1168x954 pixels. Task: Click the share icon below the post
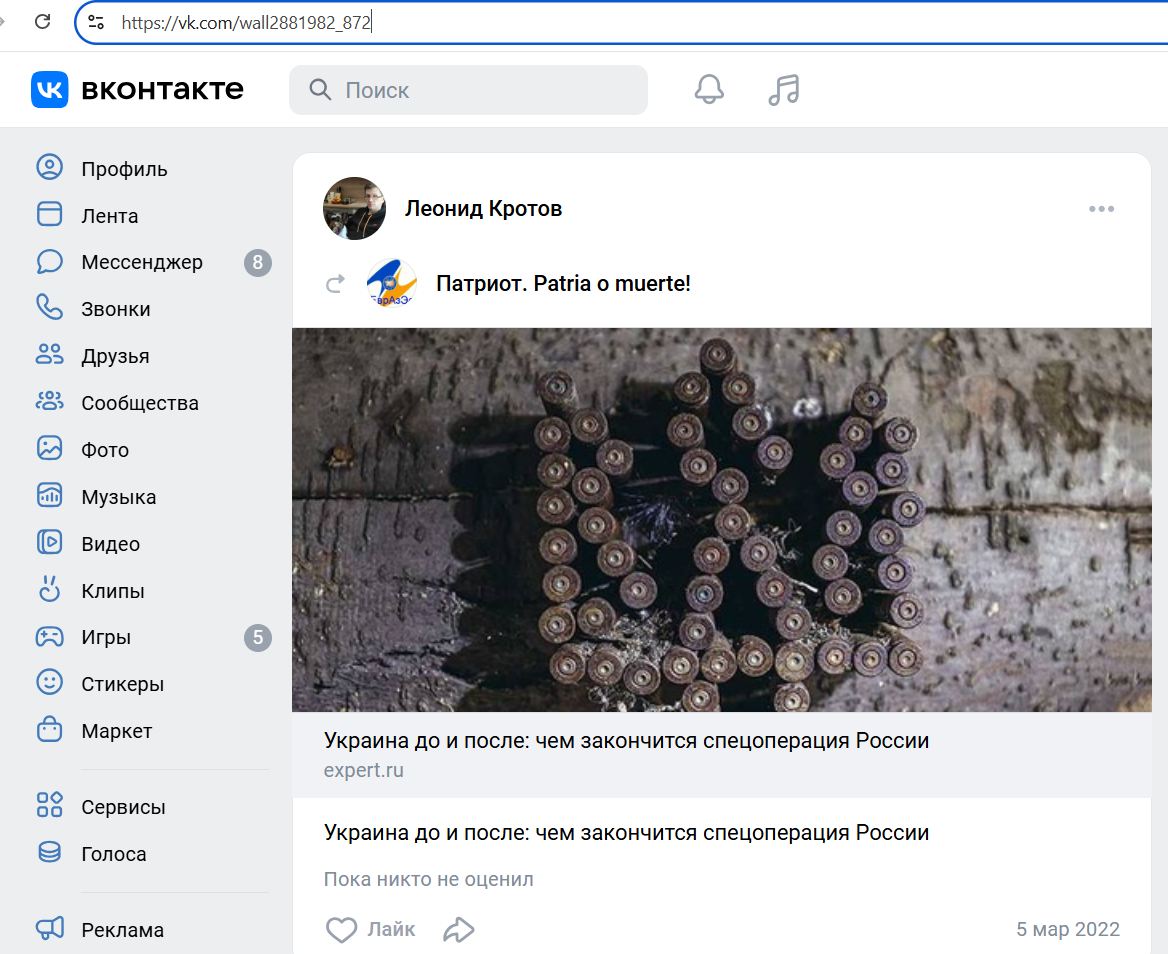pyautogui.click(x=459, y=929)
